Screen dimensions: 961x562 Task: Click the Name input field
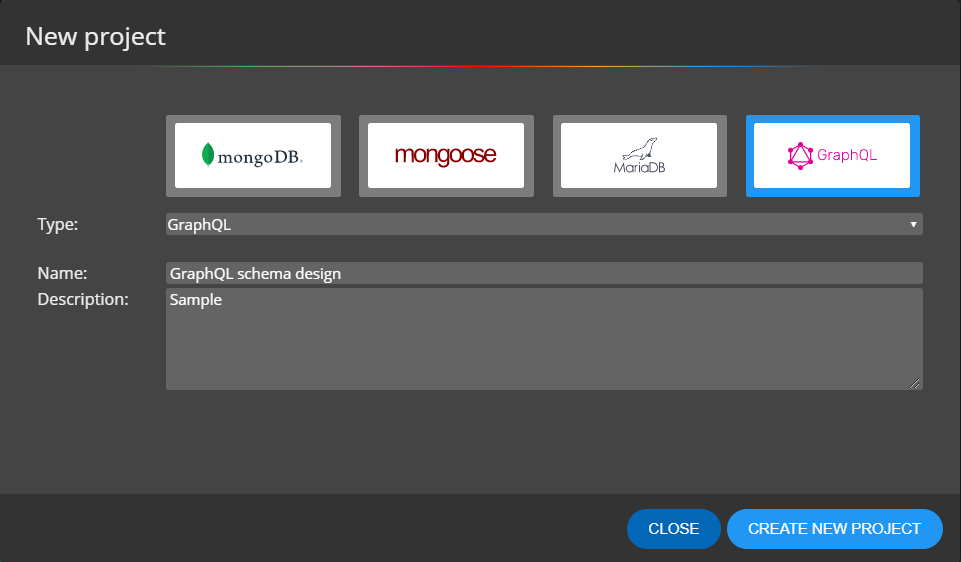(x=544, y=273)
